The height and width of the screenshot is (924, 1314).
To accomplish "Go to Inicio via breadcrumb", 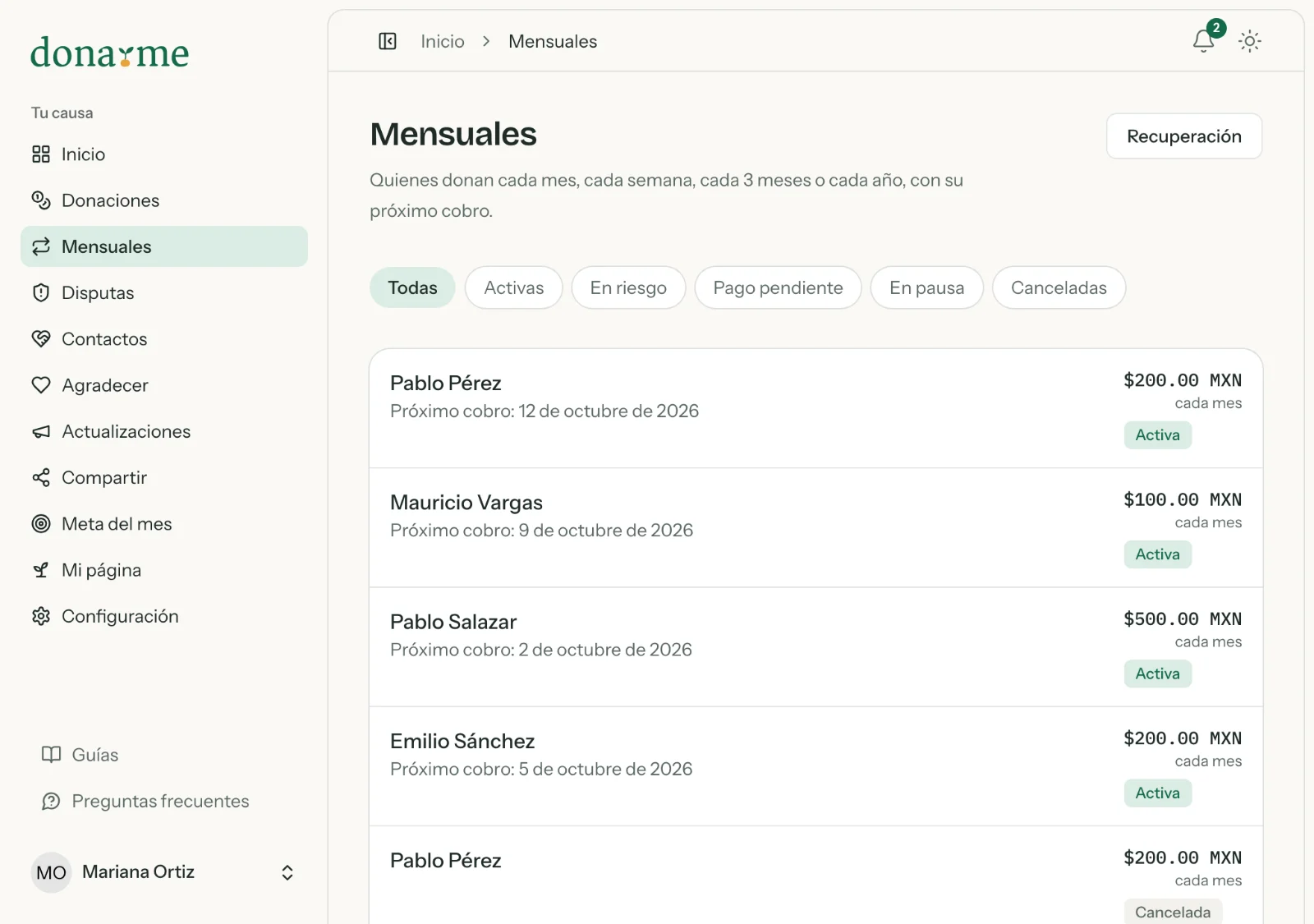I will pyautogui.click(x=443, y=41).
